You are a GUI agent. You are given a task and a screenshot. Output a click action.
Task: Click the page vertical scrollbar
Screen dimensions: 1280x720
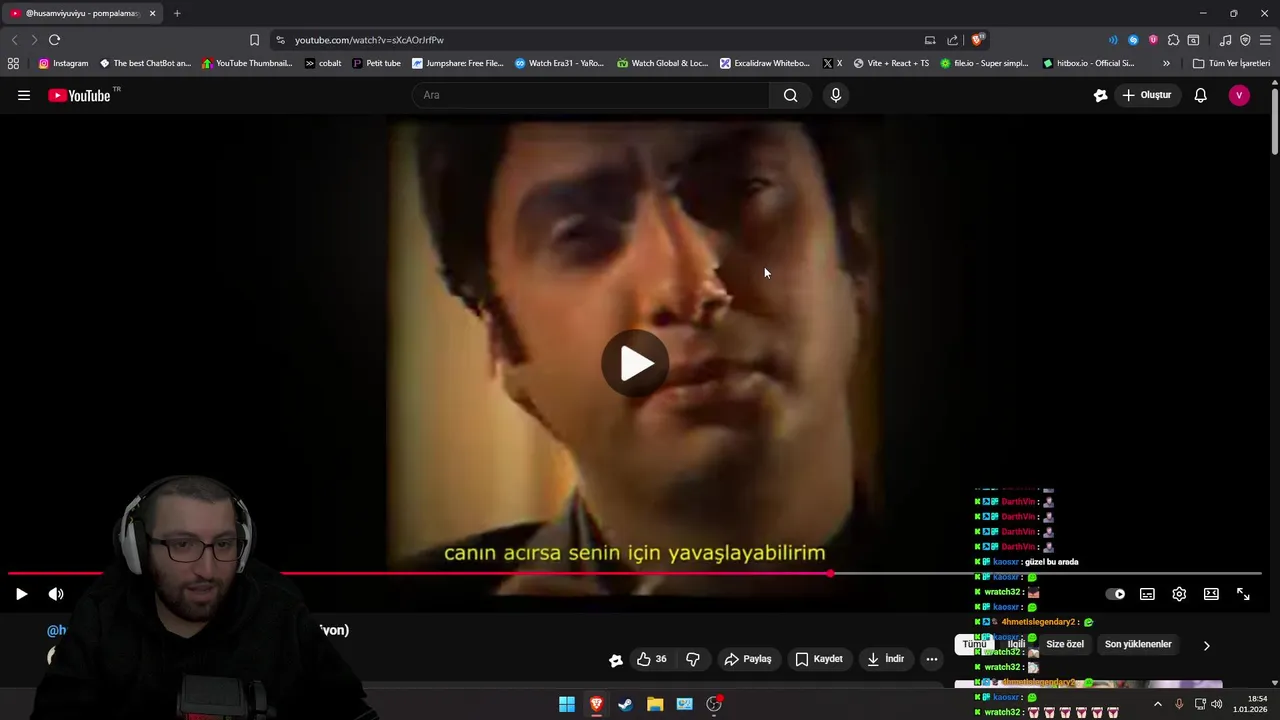click(x=1275, y=122)
